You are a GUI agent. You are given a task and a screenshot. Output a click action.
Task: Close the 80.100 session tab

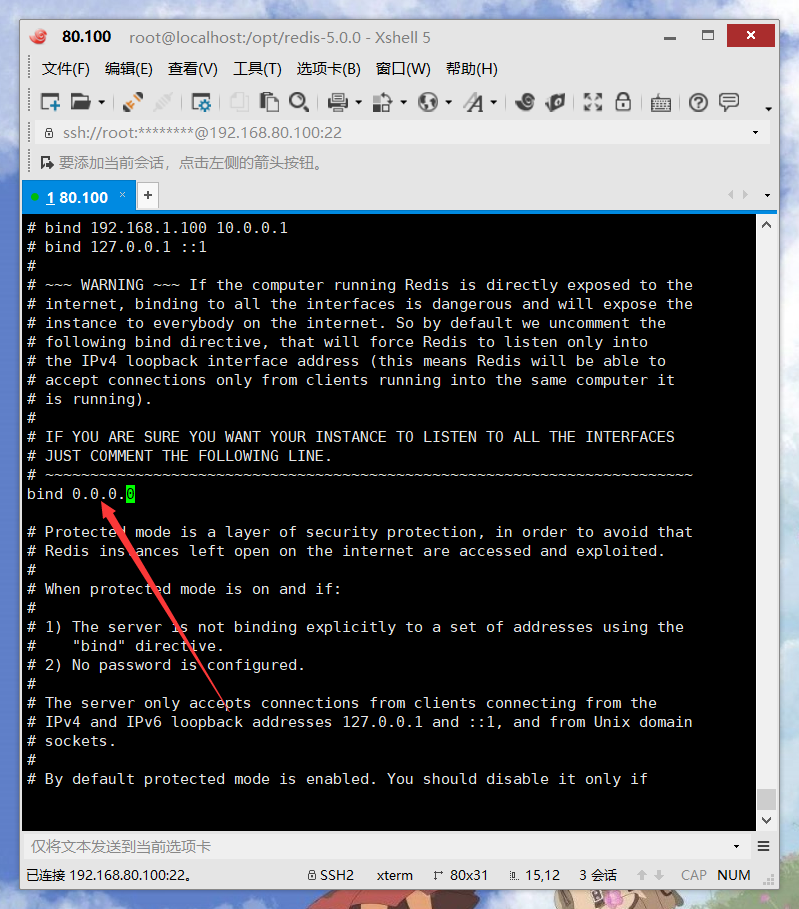[122, 195]
